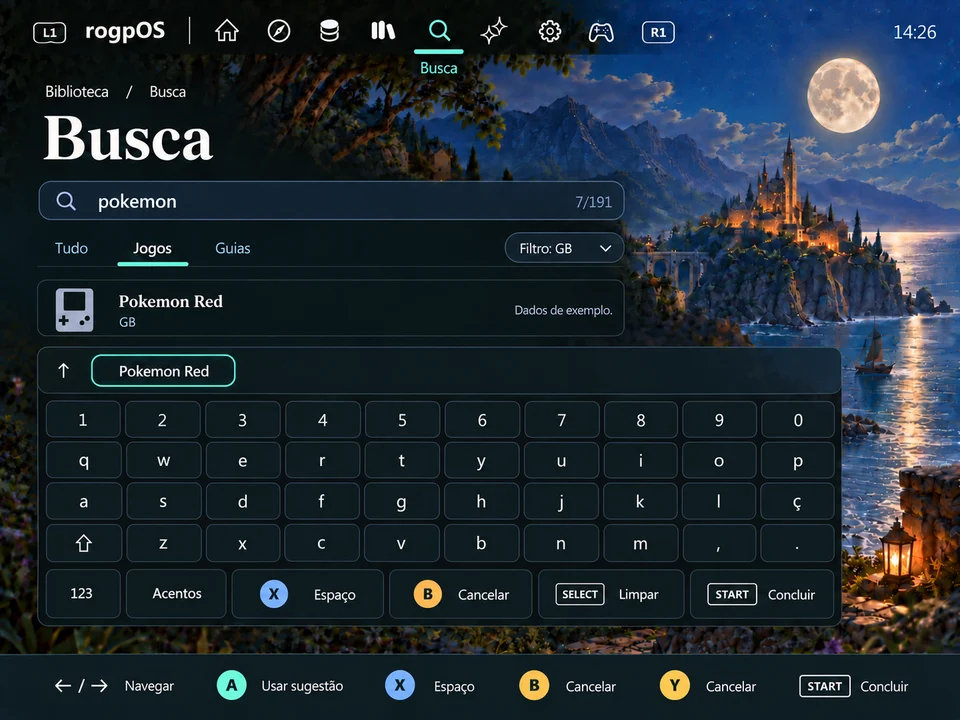Click the rogpOS logo text
The image size is (960, 720).
(x=125, y=31)
